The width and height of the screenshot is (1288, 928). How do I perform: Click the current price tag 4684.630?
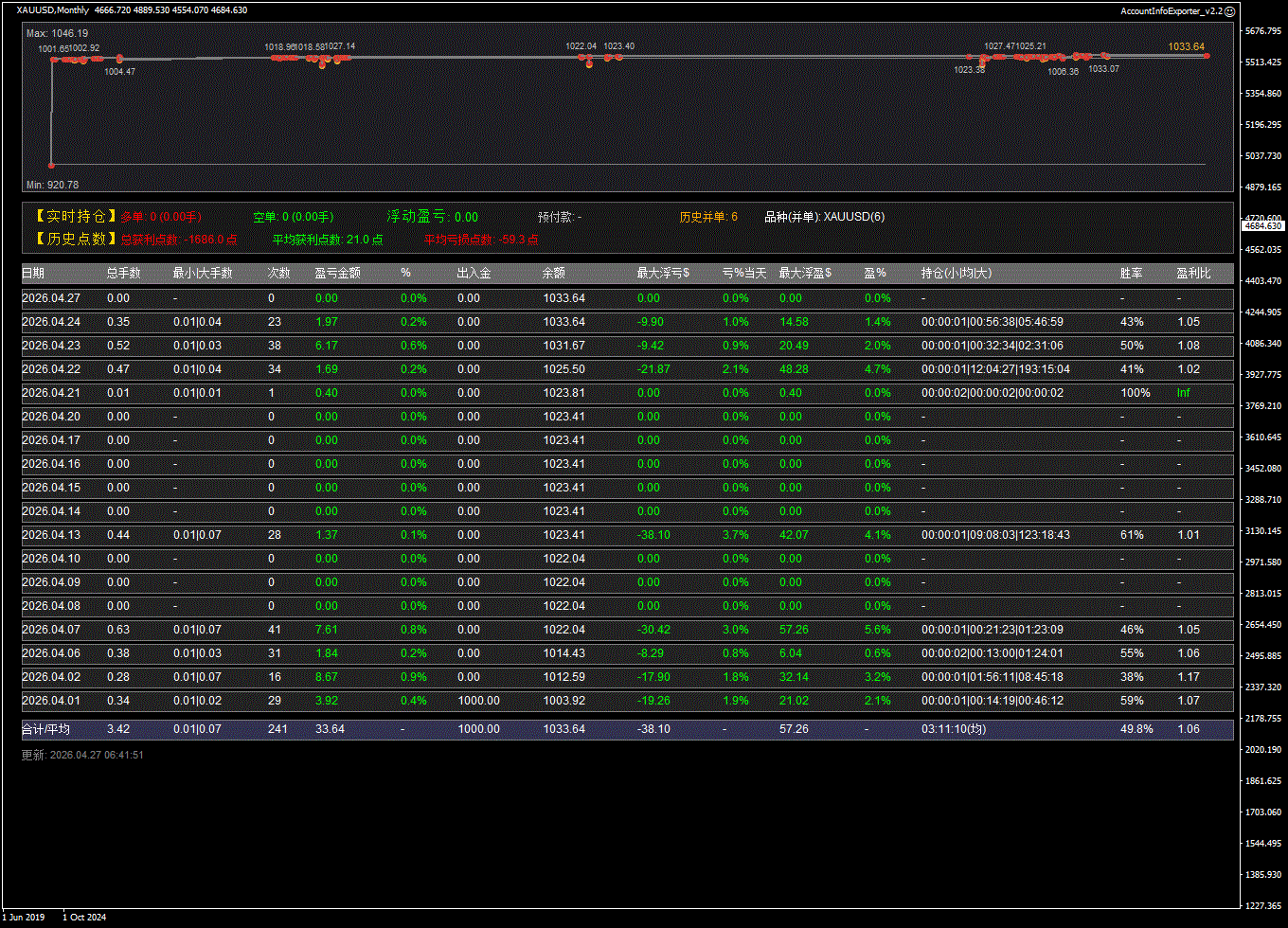tap(1262, 225)
